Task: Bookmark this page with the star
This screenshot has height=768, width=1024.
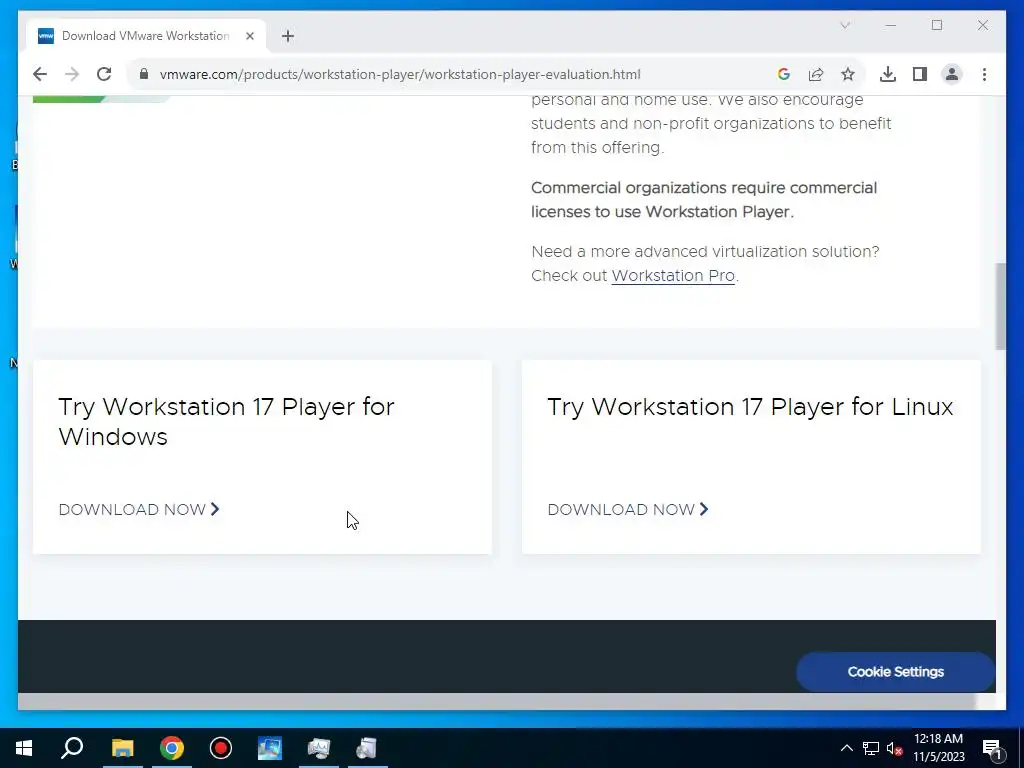Action: coord(848,74)
